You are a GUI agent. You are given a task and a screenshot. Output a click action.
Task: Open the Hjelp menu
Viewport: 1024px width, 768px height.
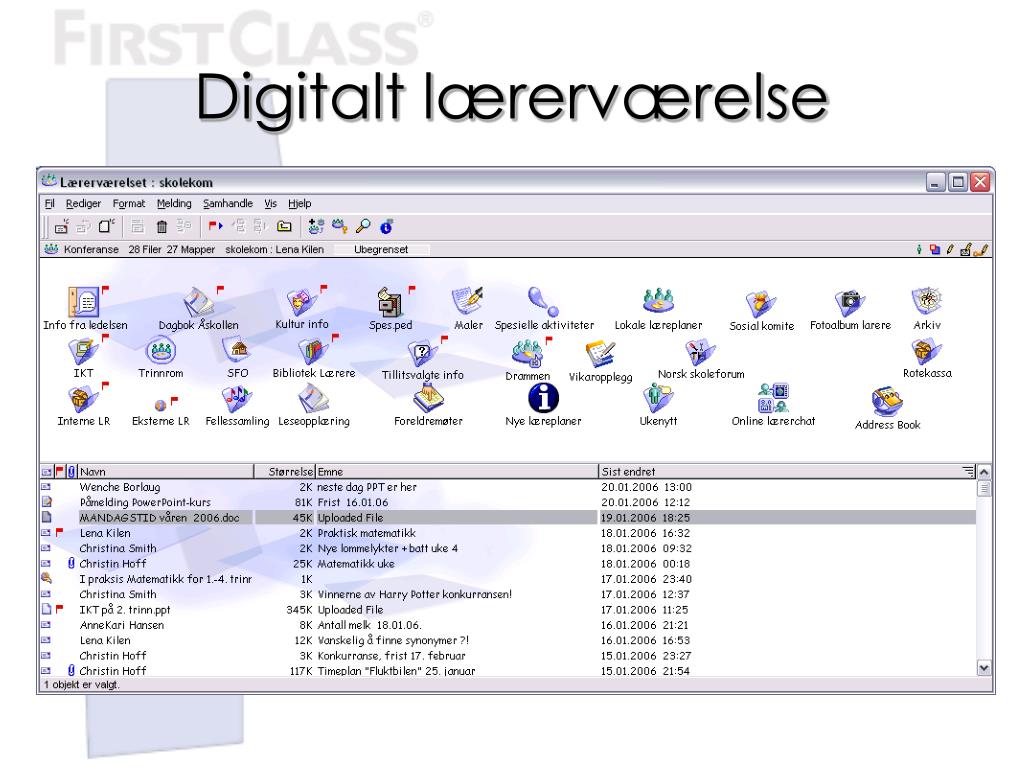click(x=300, y=203)
